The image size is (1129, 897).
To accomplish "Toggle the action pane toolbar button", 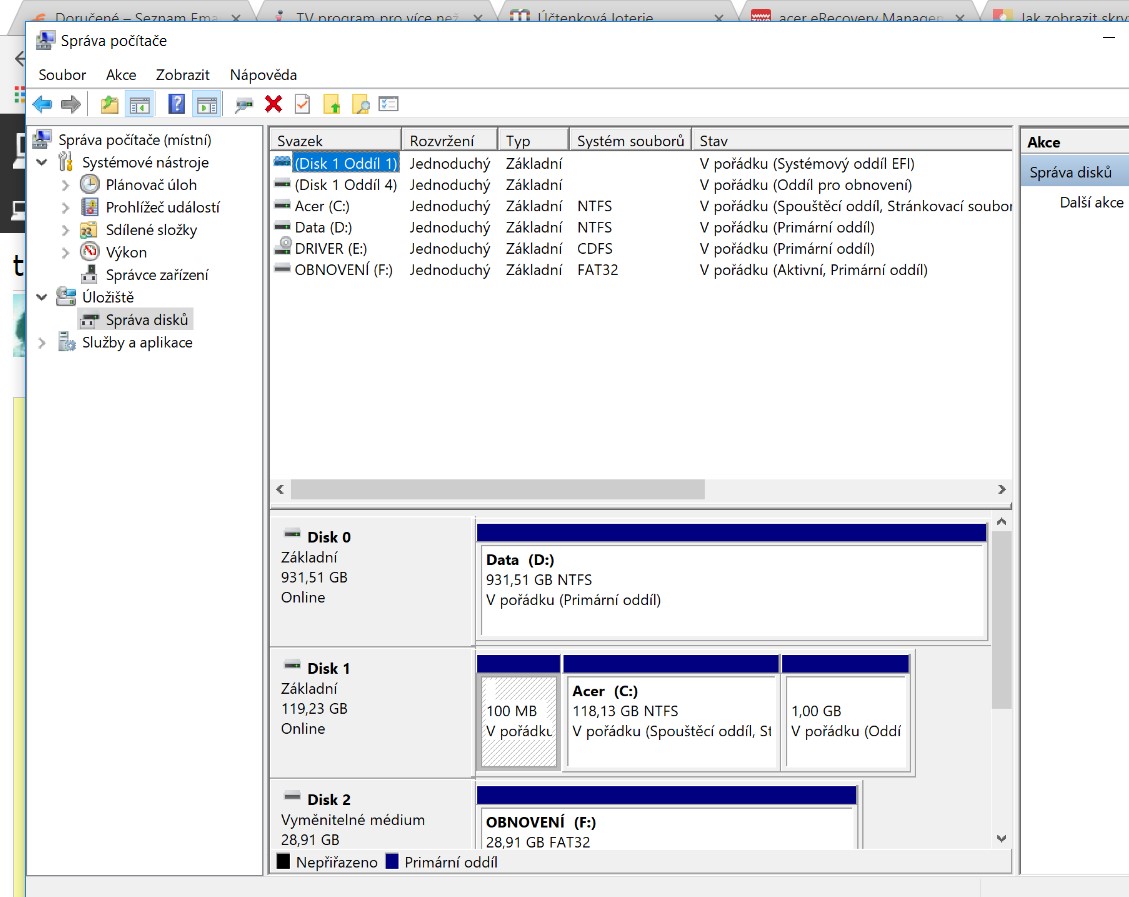I will 207,104.
